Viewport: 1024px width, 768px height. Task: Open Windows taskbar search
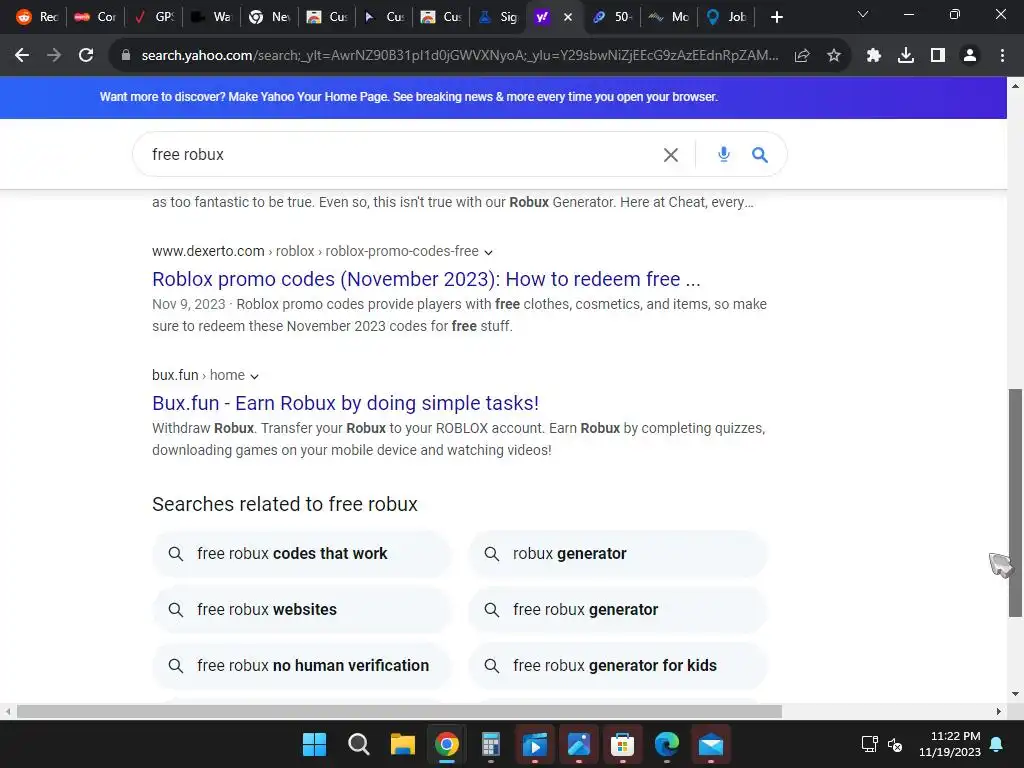pyautogui.click(x=359, y=744)
